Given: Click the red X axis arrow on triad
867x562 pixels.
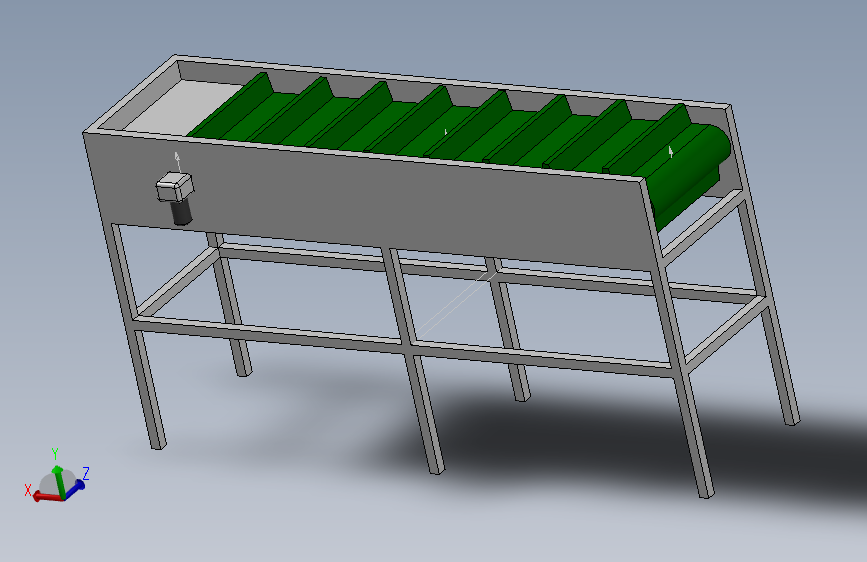Looking at the screenshot, I should click(x=47, y=497).
